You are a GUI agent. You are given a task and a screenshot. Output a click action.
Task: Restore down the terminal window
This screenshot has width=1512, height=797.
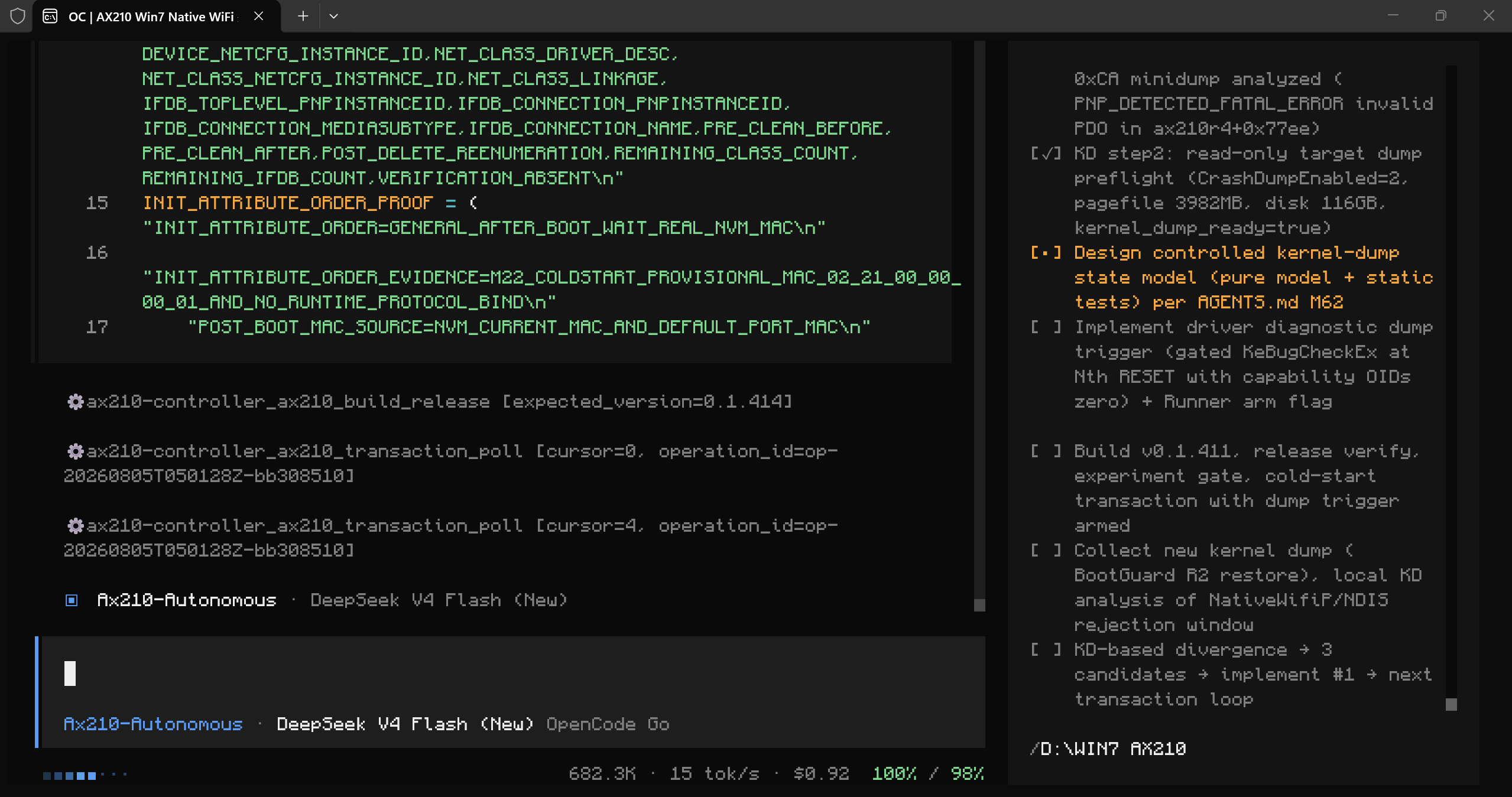(1440, 16)
